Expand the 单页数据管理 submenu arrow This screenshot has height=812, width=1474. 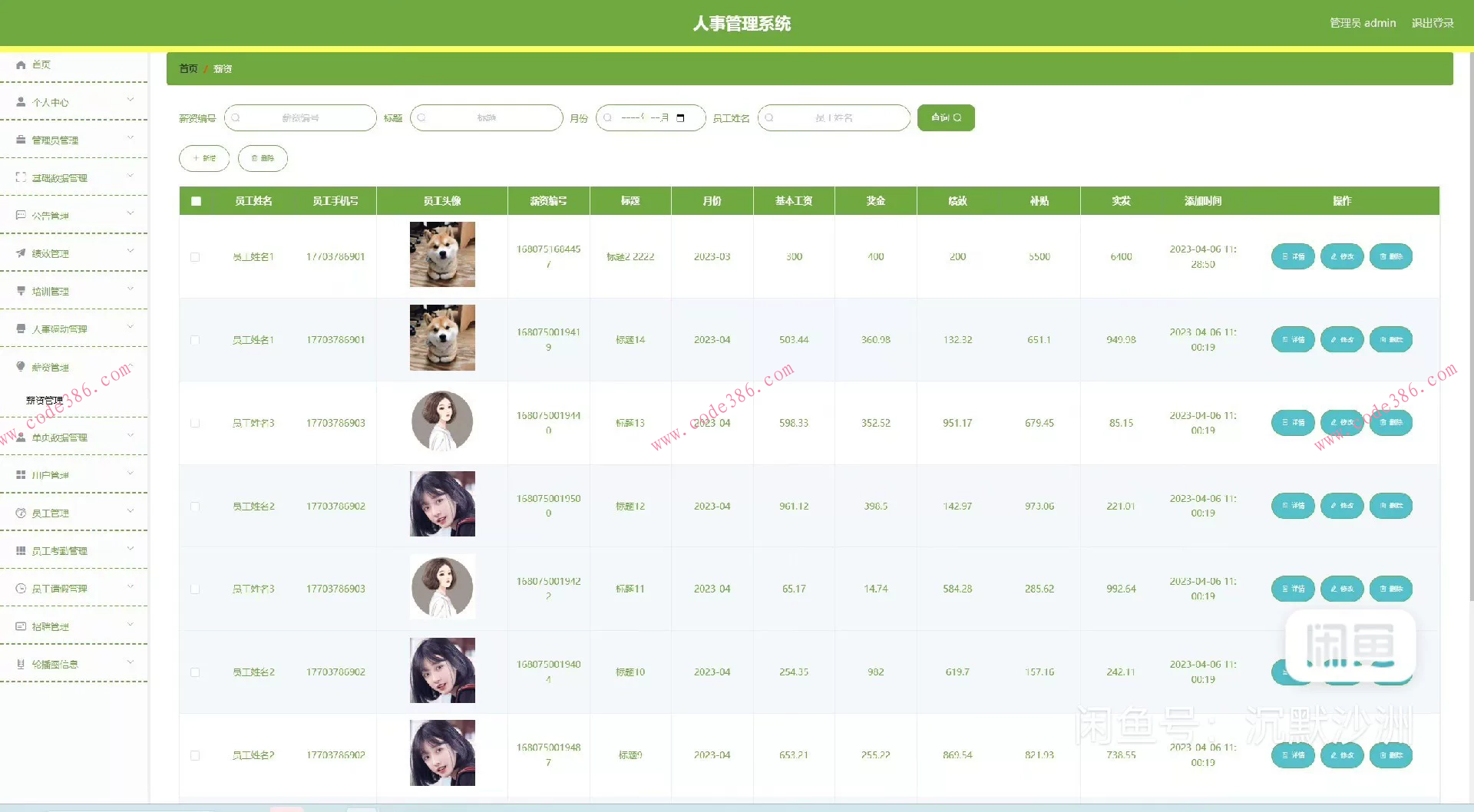131,435
